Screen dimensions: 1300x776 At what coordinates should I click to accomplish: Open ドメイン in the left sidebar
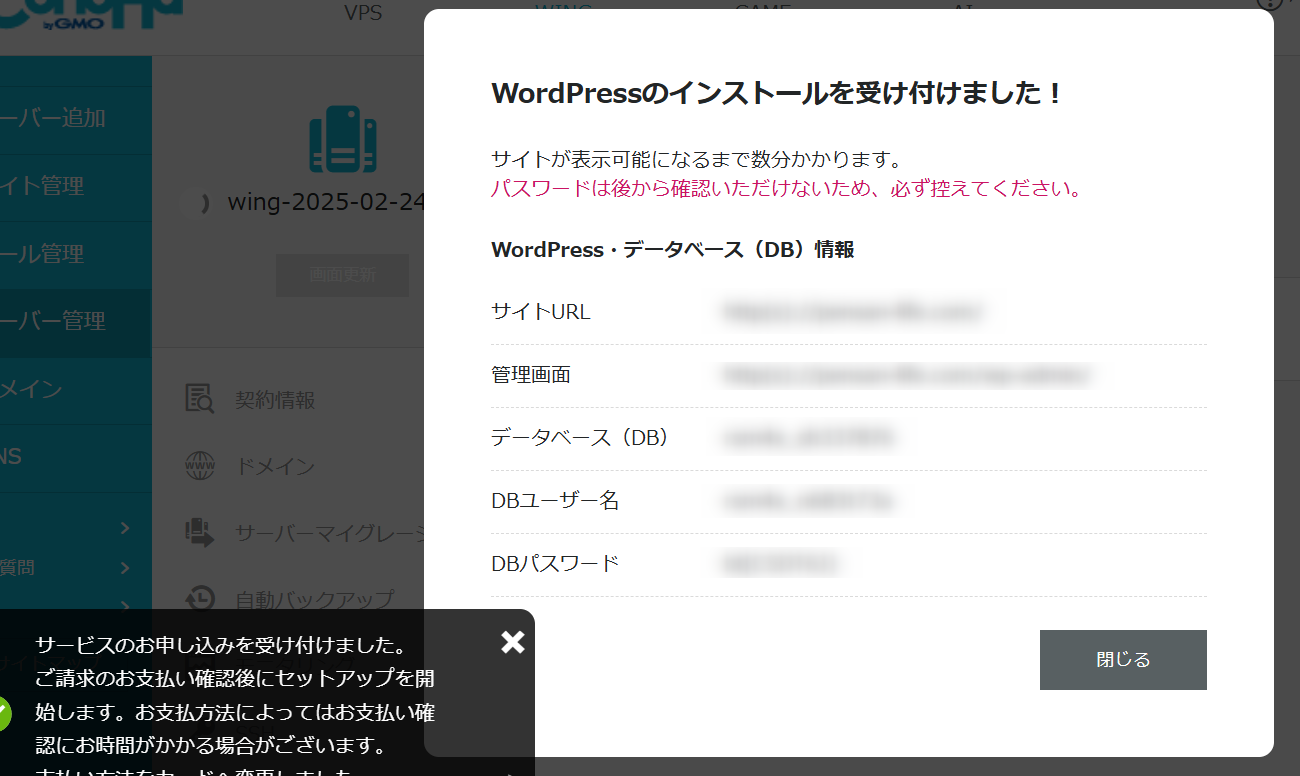pyautogui.click(x=75, y=390)
